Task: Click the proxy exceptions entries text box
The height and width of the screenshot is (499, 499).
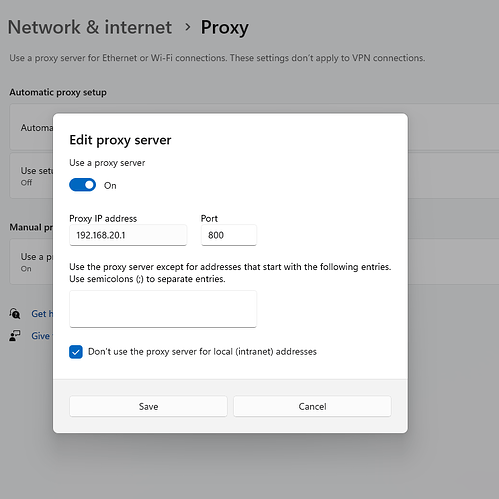Action: click(x=163, y=309)
